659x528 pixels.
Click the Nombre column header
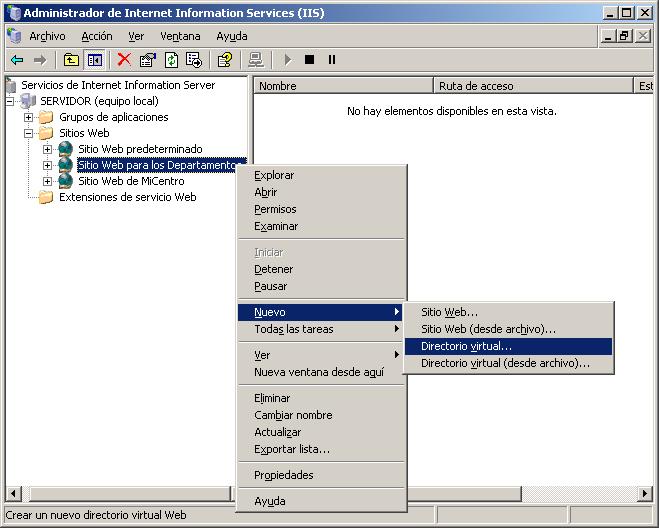click(x=343, y=86)
